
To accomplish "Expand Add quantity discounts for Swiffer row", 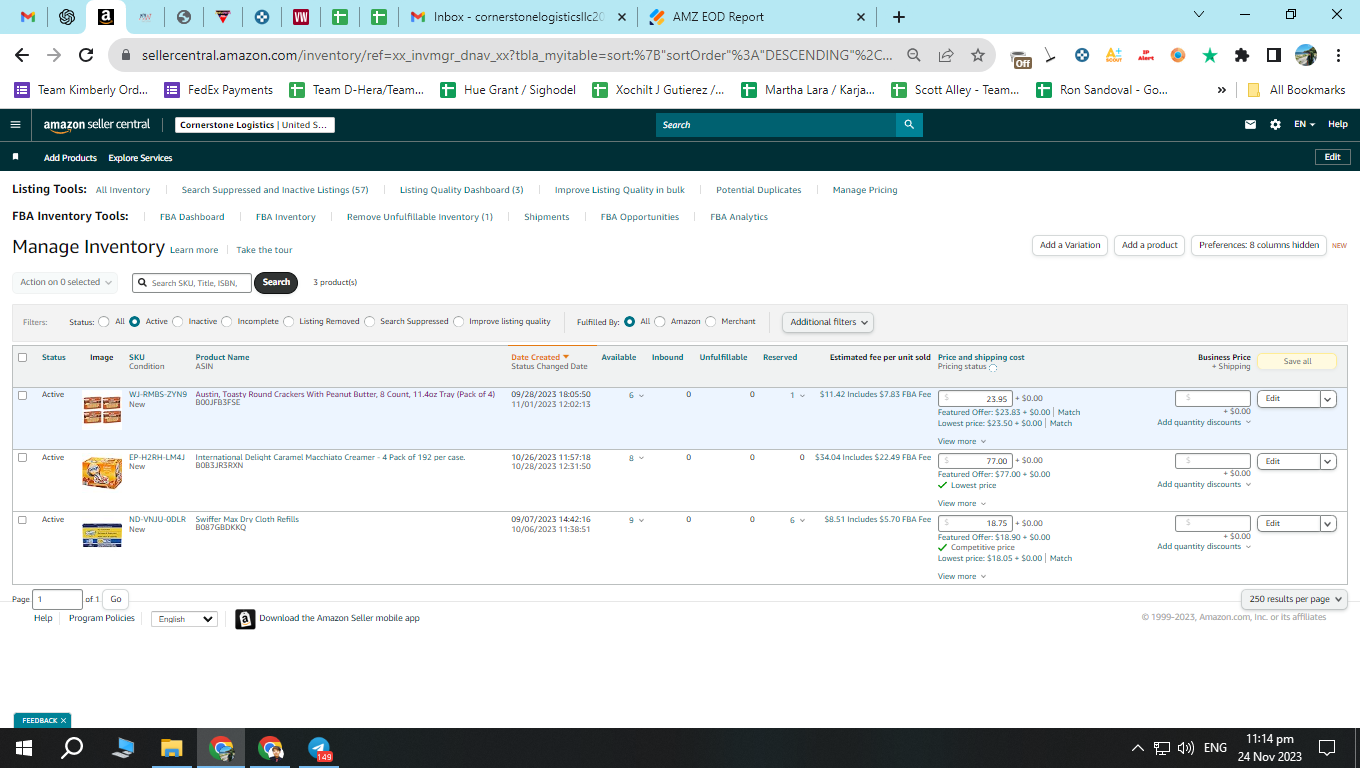I will 1204,547.
